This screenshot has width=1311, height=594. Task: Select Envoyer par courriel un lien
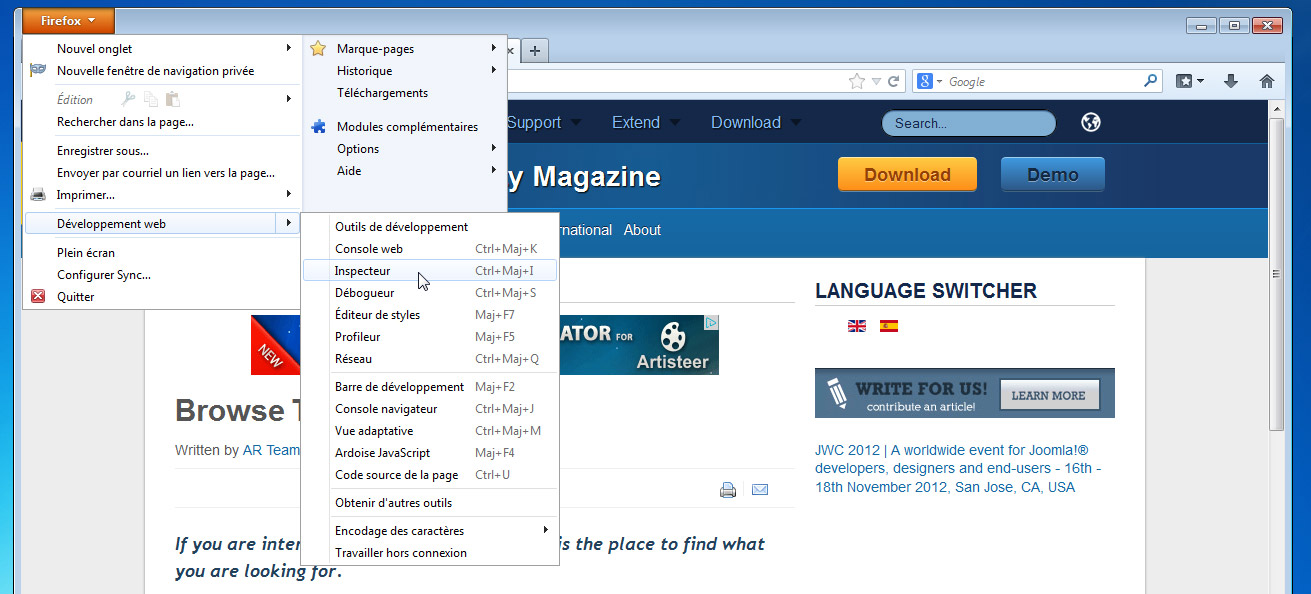click(x=165, y=173)
